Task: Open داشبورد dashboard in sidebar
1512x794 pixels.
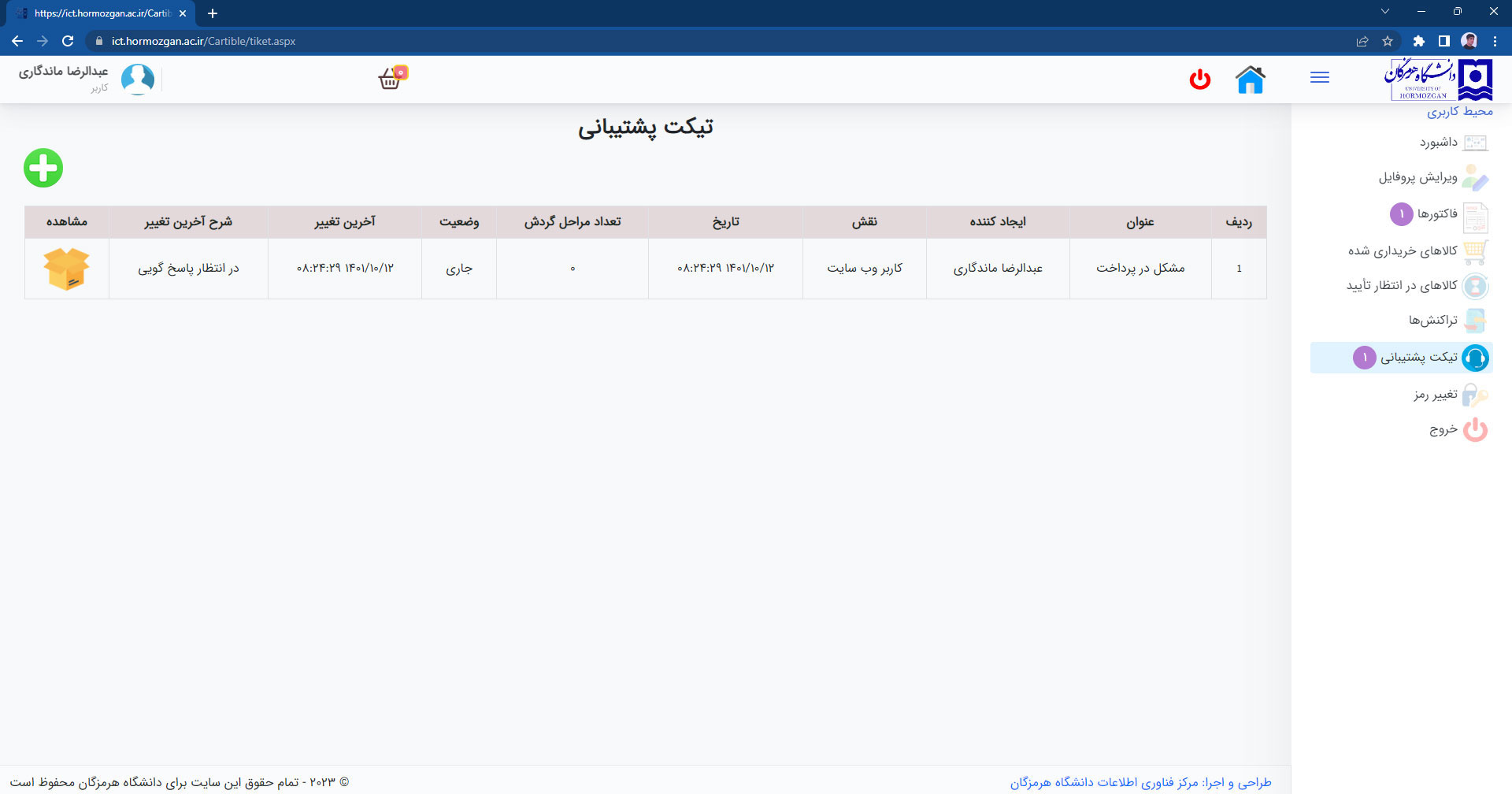Action: click(1438, 143)
